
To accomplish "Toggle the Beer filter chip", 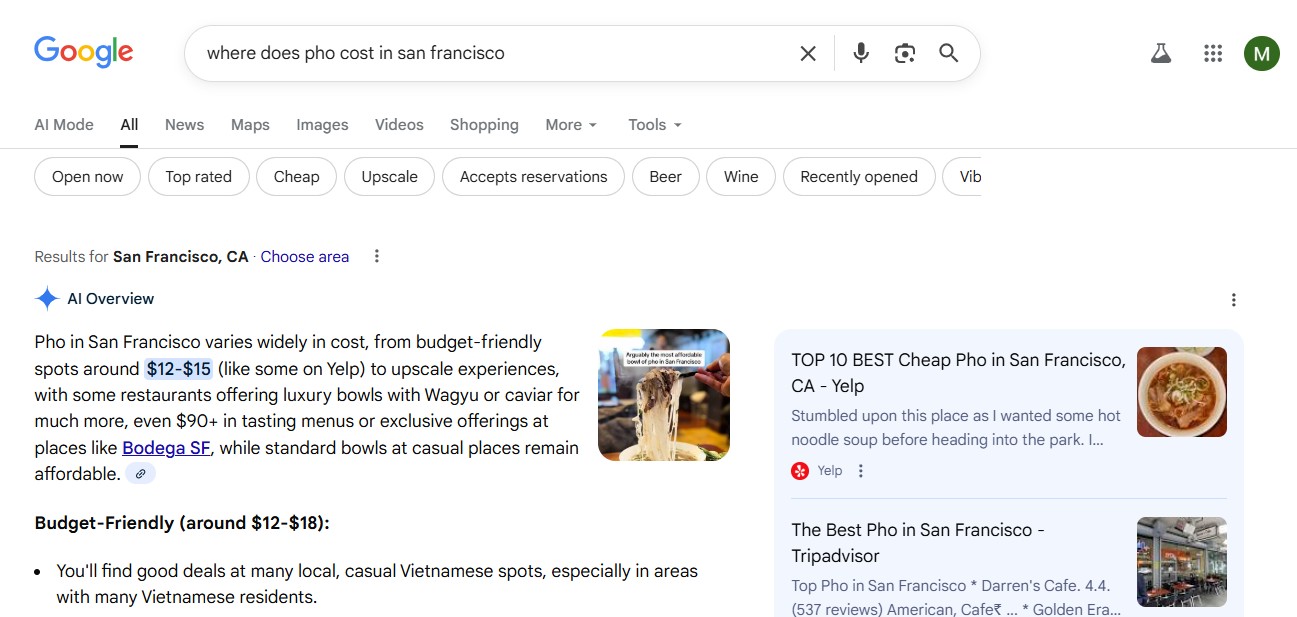I will (665, 177).
